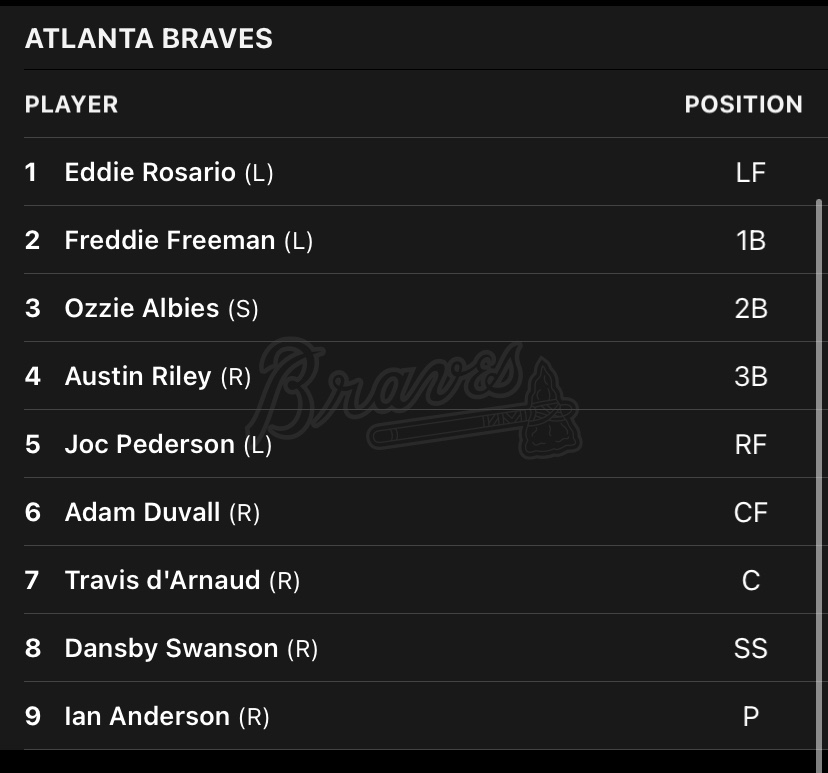Click the POSITION column header
The width and height of the screenshot is (828, 773).
click(x=743, y=104)
